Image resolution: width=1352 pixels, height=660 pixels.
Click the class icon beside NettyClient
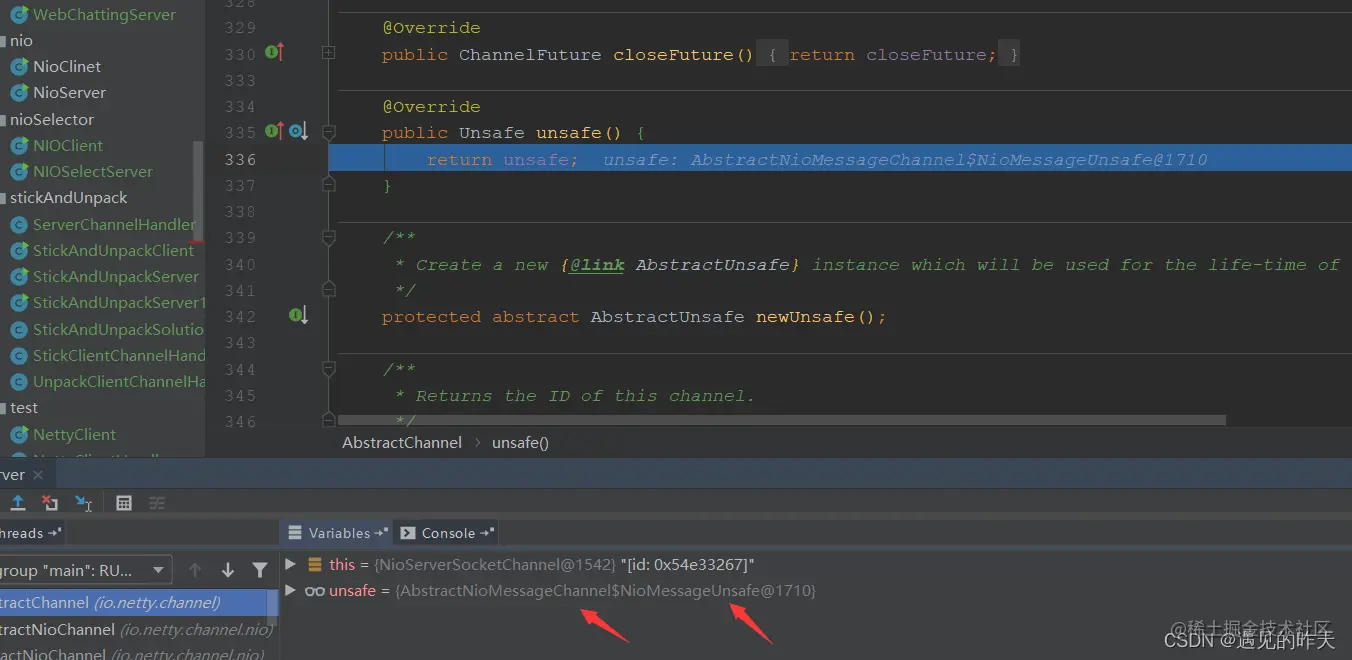click(x=19, y=435)
